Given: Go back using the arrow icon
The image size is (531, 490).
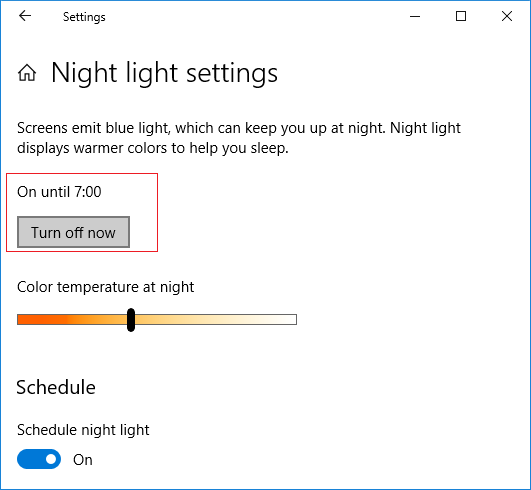Looking at the screenshot, I should (x=25, y=16).
